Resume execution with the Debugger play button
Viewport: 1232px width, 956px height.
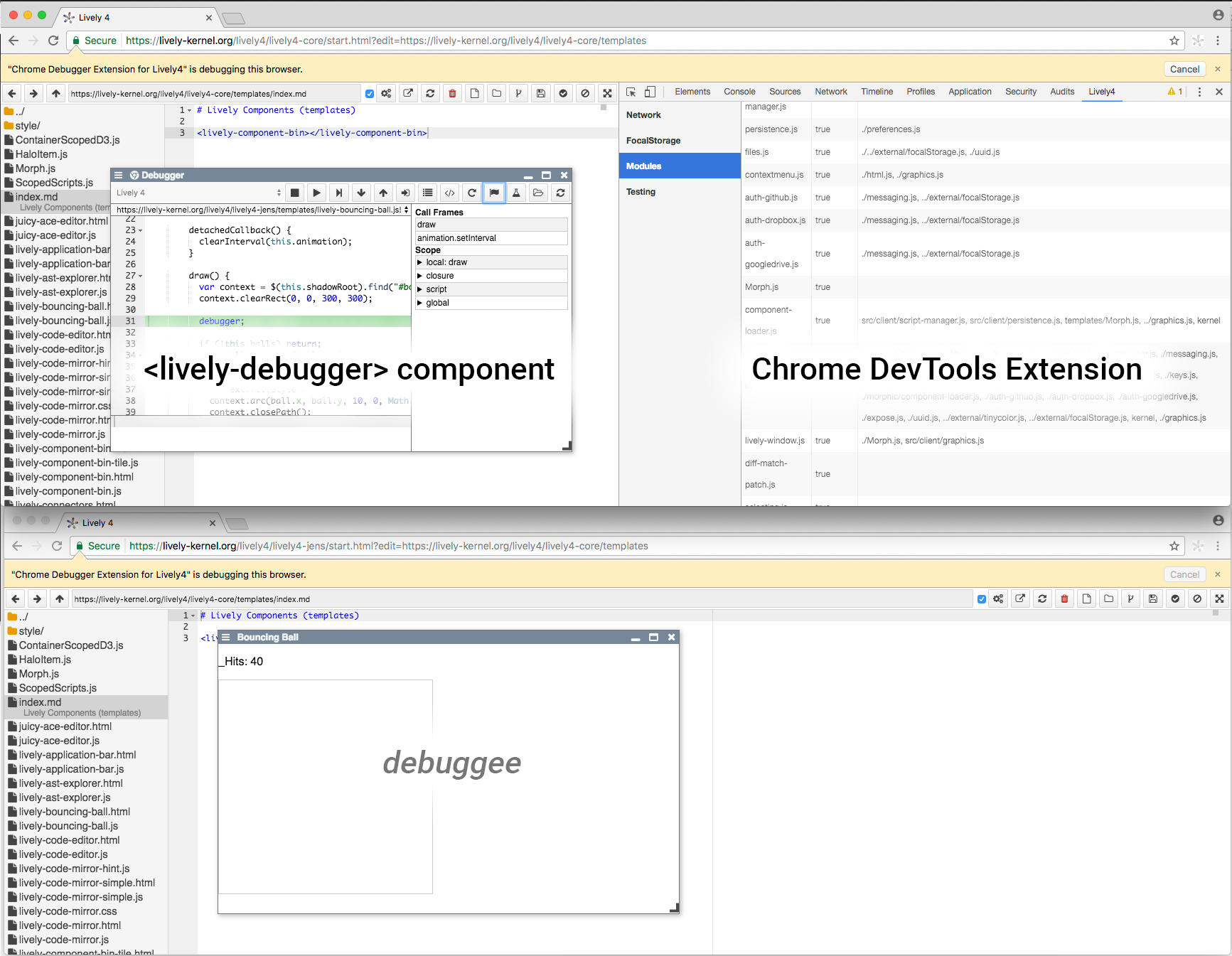[x=317, y=193]
